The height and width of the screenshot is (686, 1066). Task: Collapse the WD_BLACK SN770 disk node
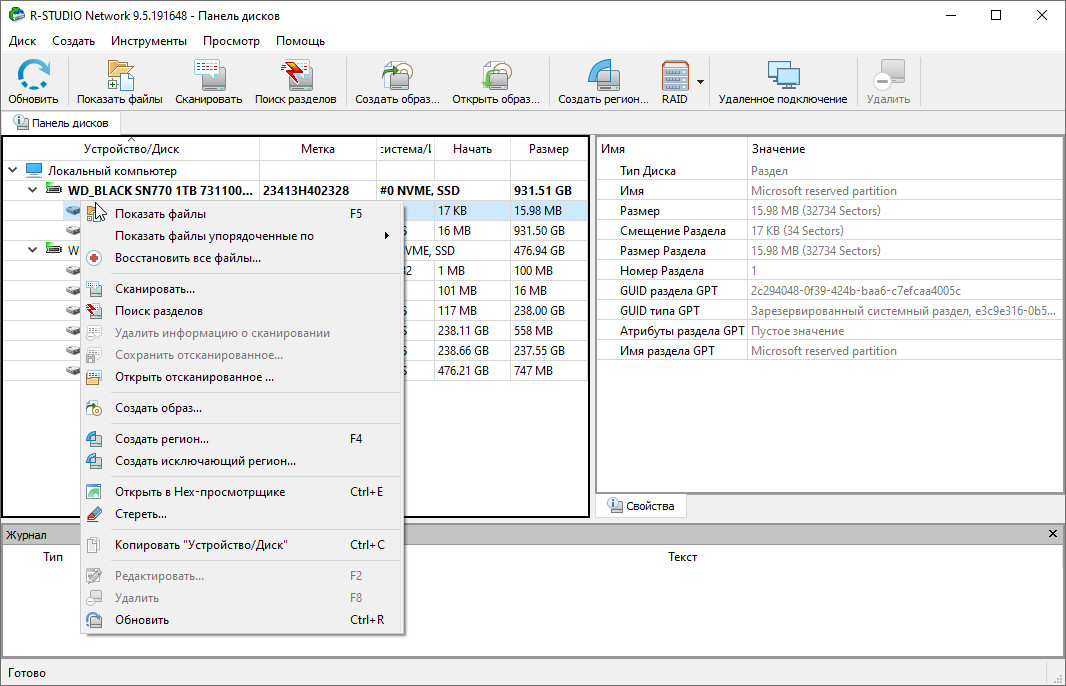click(32, 190)
